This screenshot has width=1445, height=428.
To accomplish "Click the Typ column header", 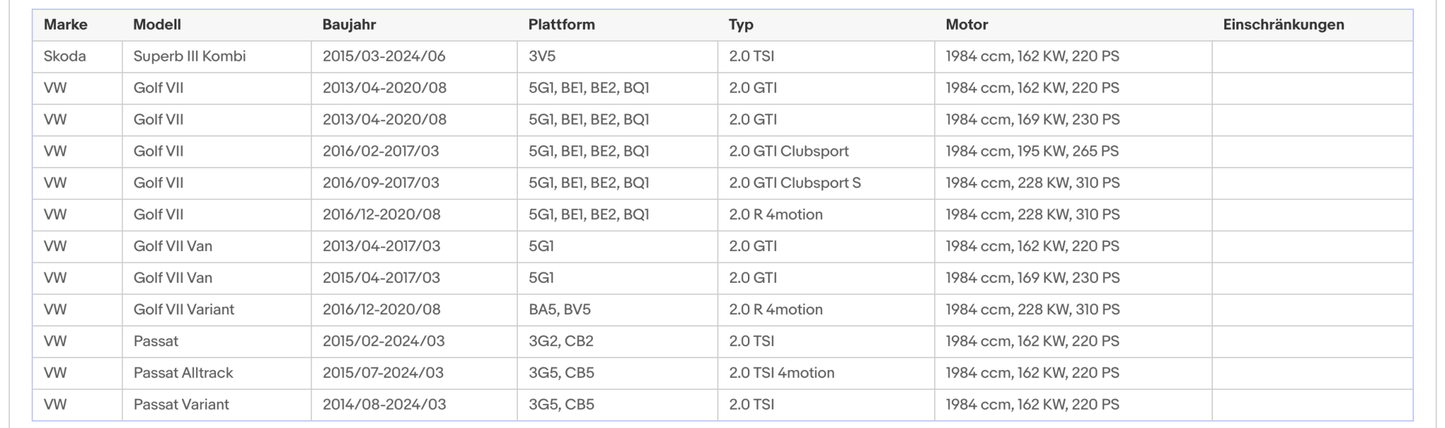I will point(741,25).
